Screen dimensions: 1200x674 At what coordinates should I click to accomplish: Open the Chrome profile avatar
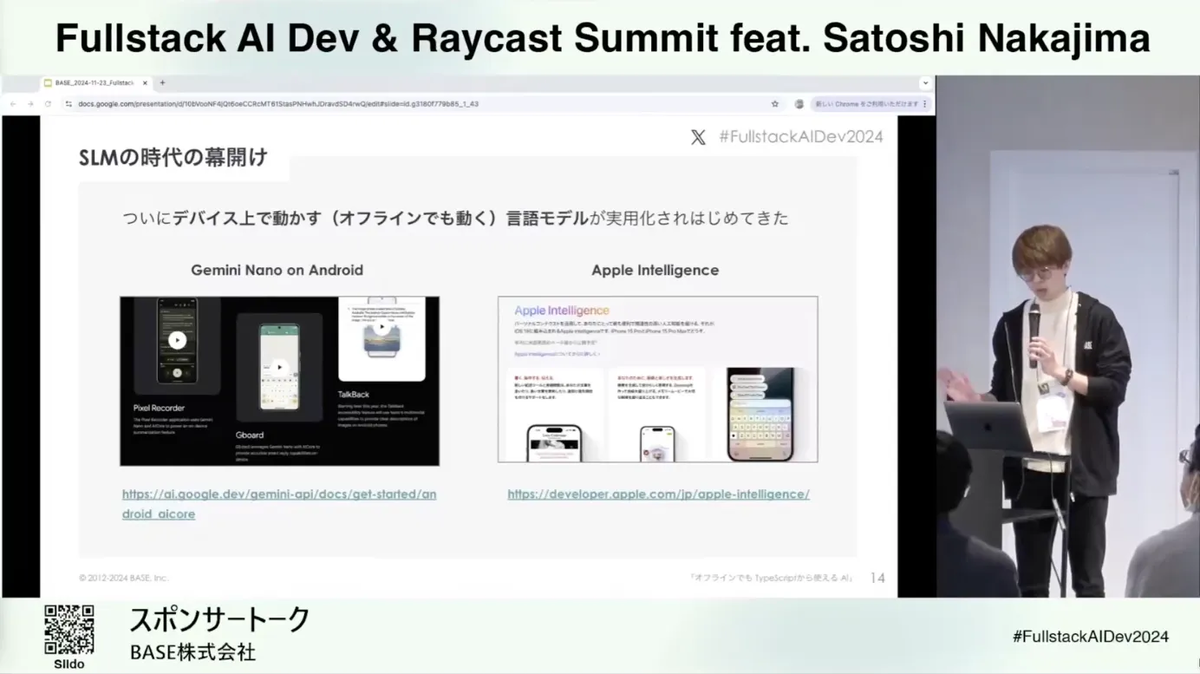(799, 103)
